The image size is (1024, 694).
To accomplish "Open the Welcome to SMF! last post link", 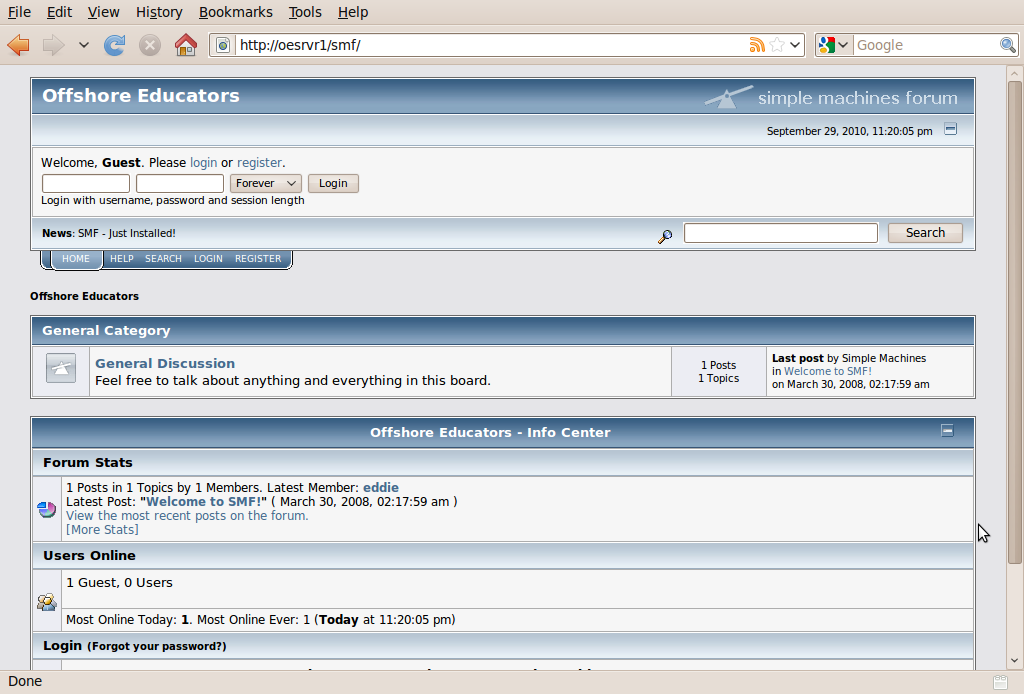I will pyautogui.click(x=827, y=371).
